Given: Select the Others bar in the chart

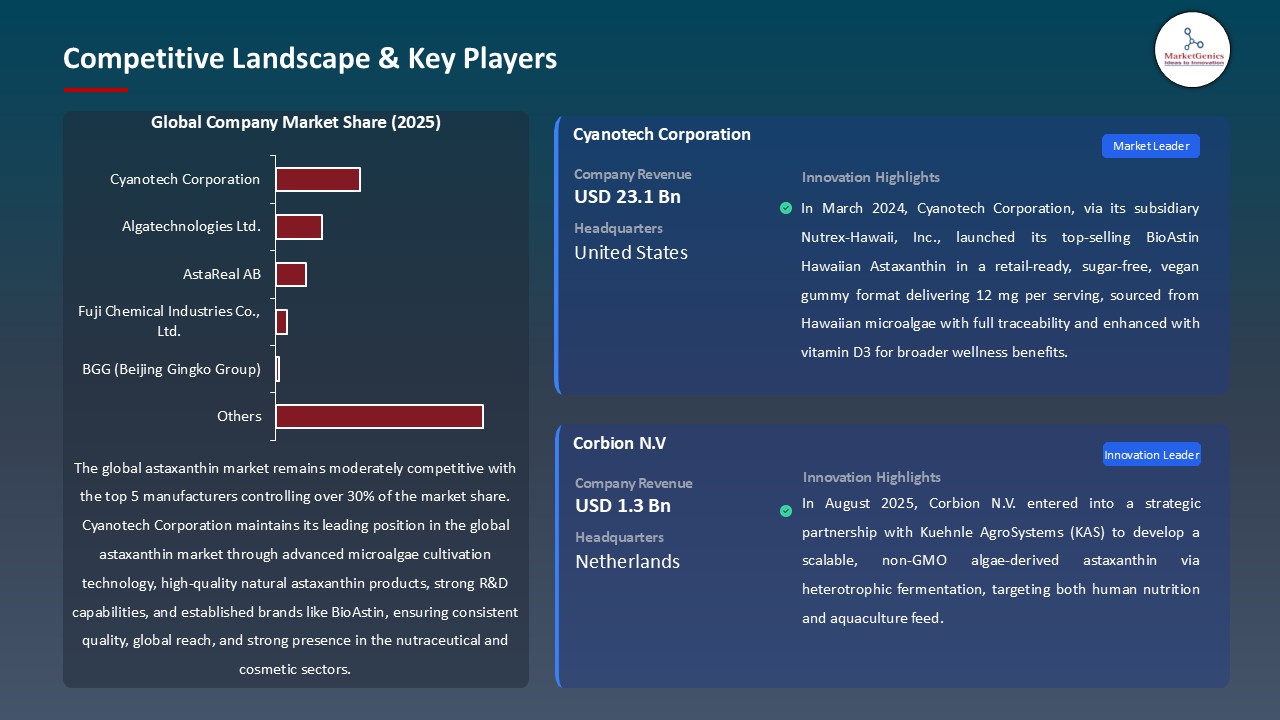Looking at the screenshot, I should tap(379, 416).
